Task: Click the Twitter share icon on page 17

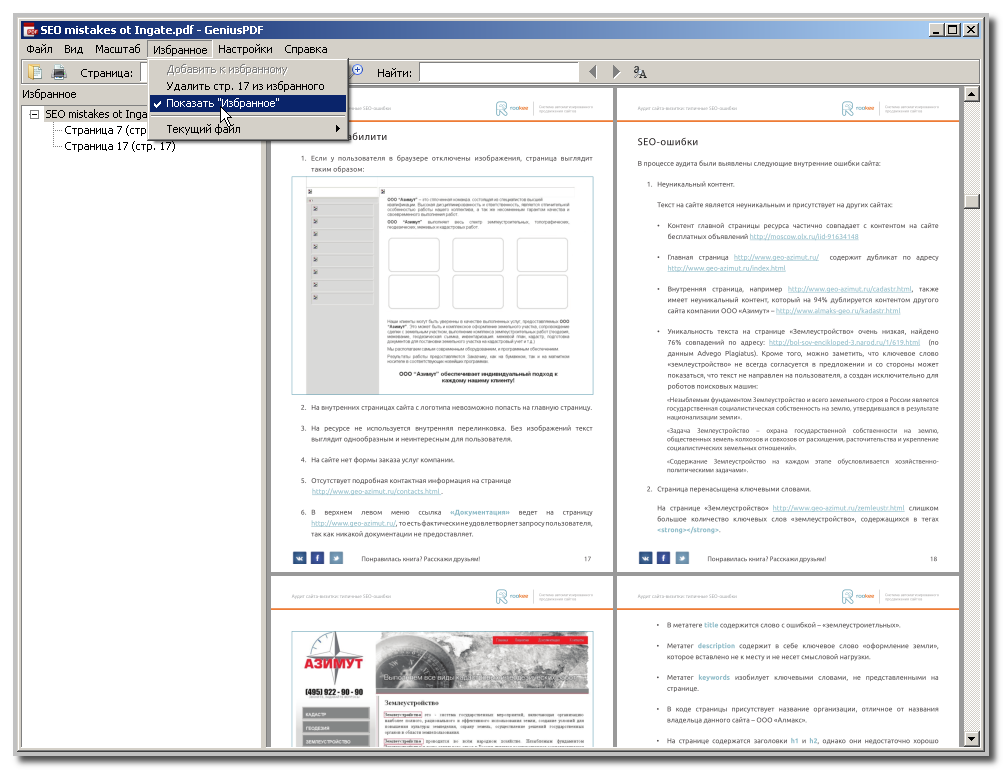Action: point(336,558)
